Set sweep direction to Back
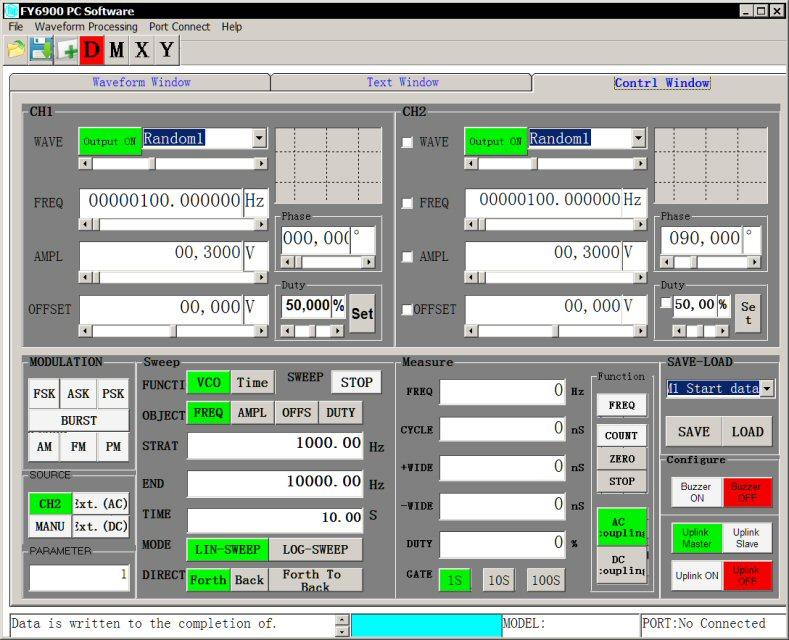Screen dimensions: 789x640 coord(249,580)
